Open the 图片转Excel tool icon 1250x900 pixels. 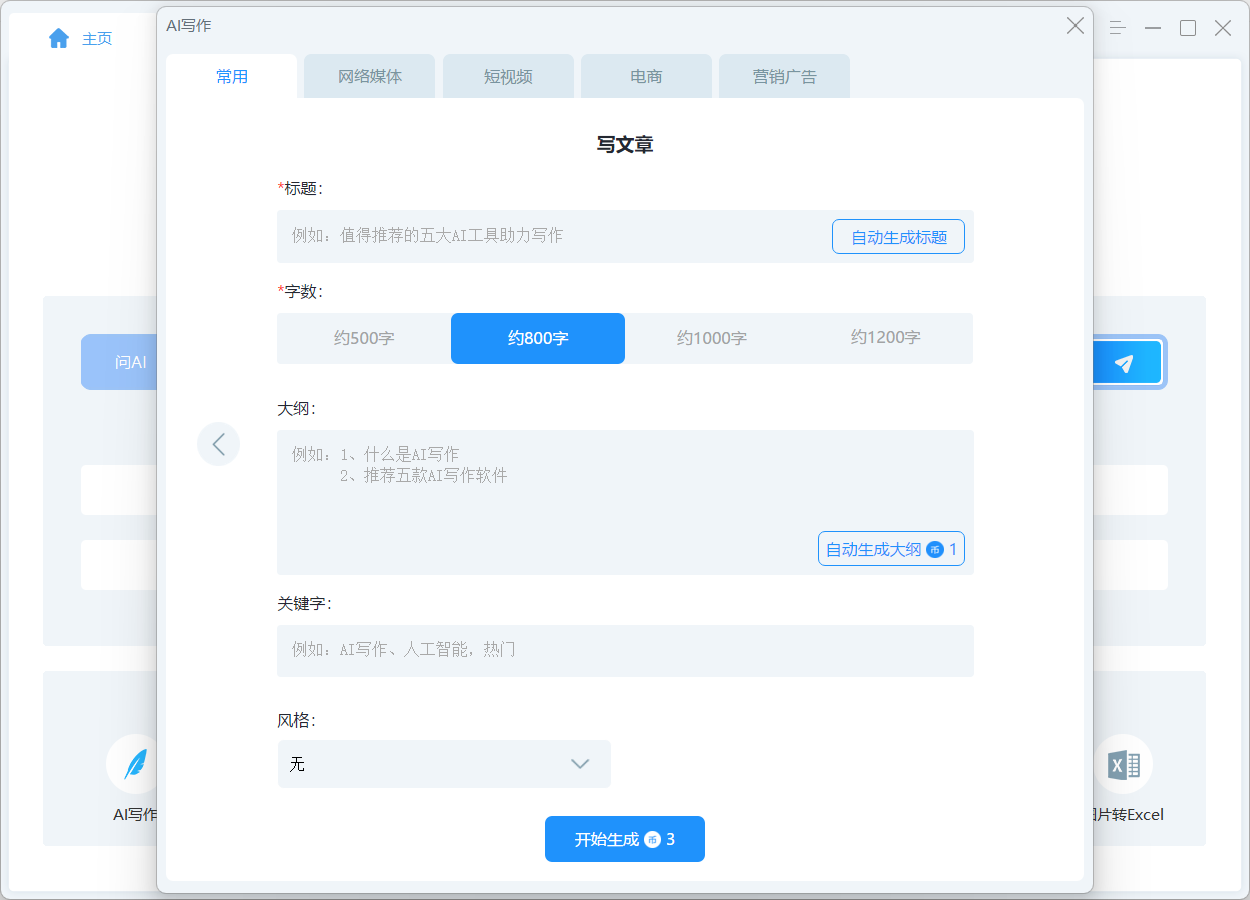pyautogui.click(x=1124, y=763)
